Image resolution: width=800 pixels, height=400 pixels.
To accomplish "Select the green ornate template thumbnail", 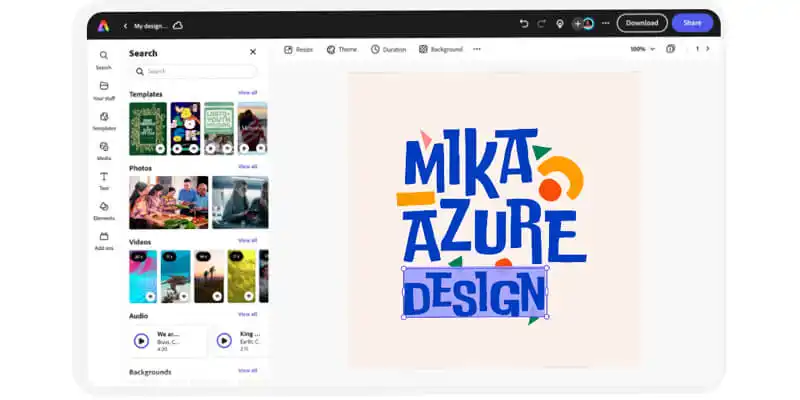I will pyautogui.click(x=148, y=129).
